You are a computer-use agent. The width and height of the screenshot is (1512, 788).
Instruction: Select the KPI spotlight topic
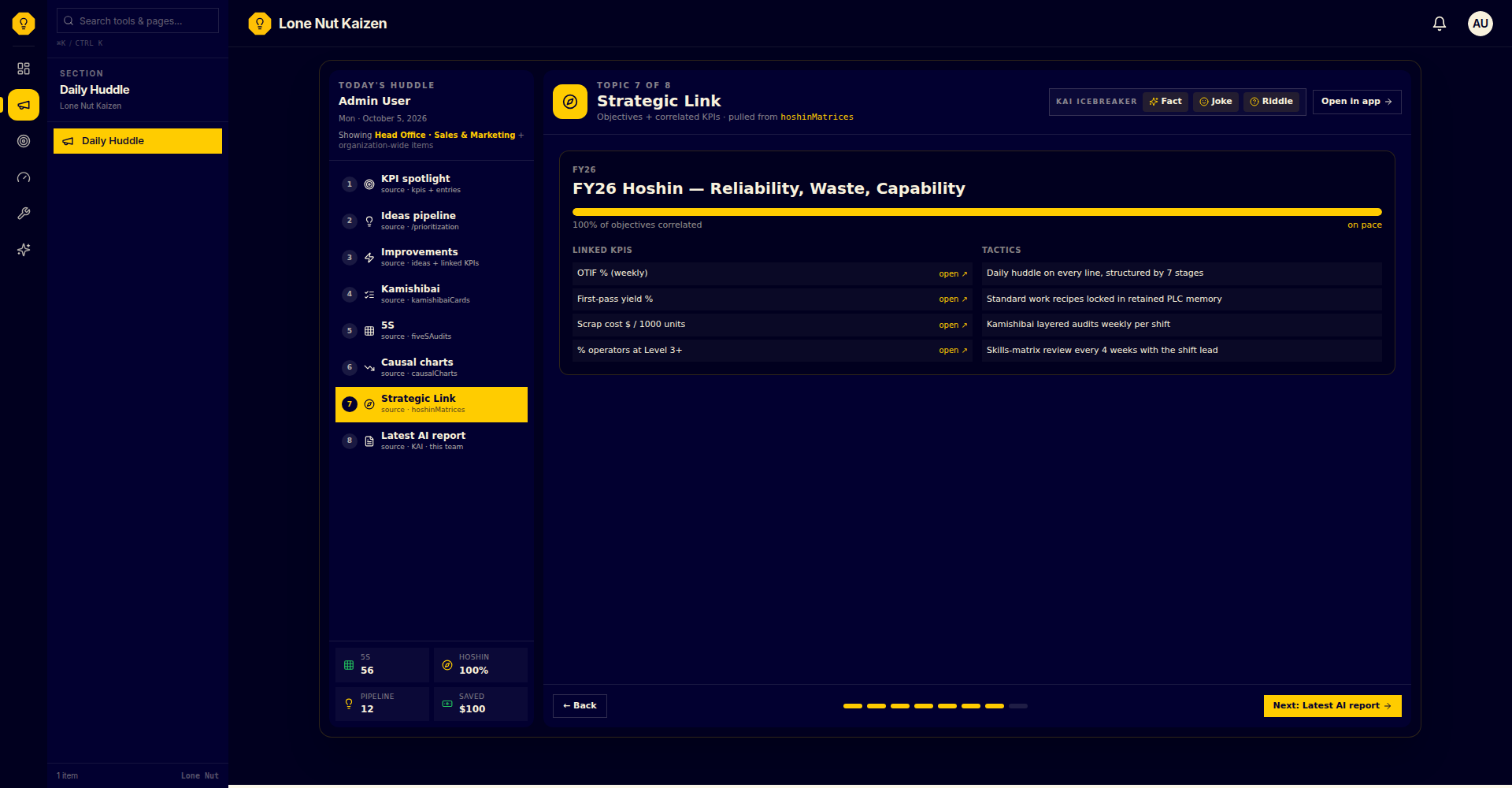click(x=432, y=184)
